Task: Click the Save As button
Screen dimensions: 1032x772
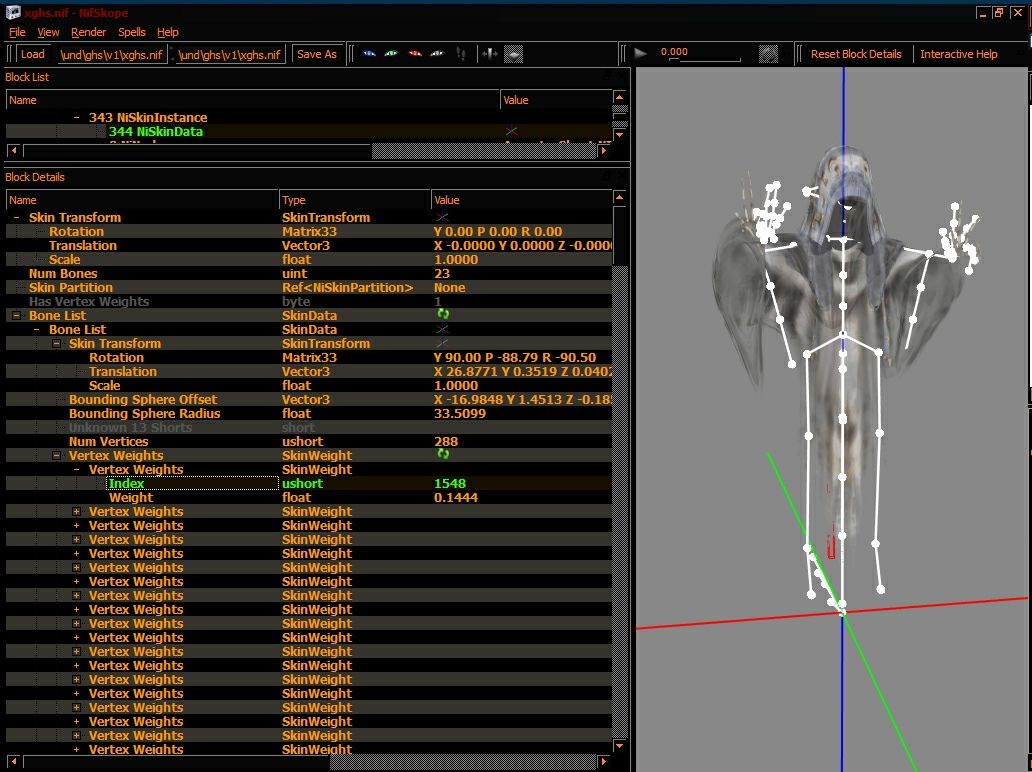Action: pos(317,54)
